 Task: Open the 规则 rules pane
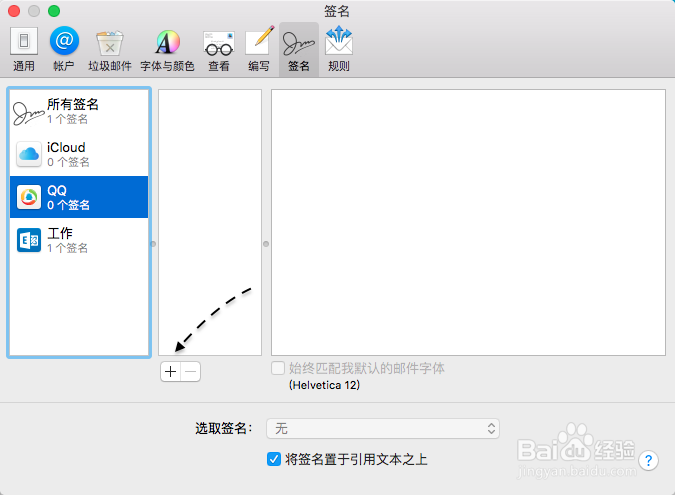tap(339, 50)
